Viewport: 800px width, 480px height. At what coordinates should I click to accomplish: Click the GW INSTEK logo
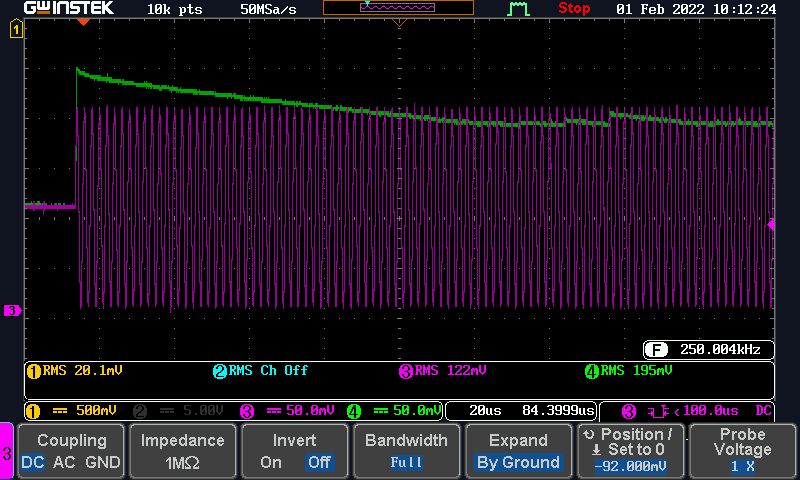tap(69, 8)
